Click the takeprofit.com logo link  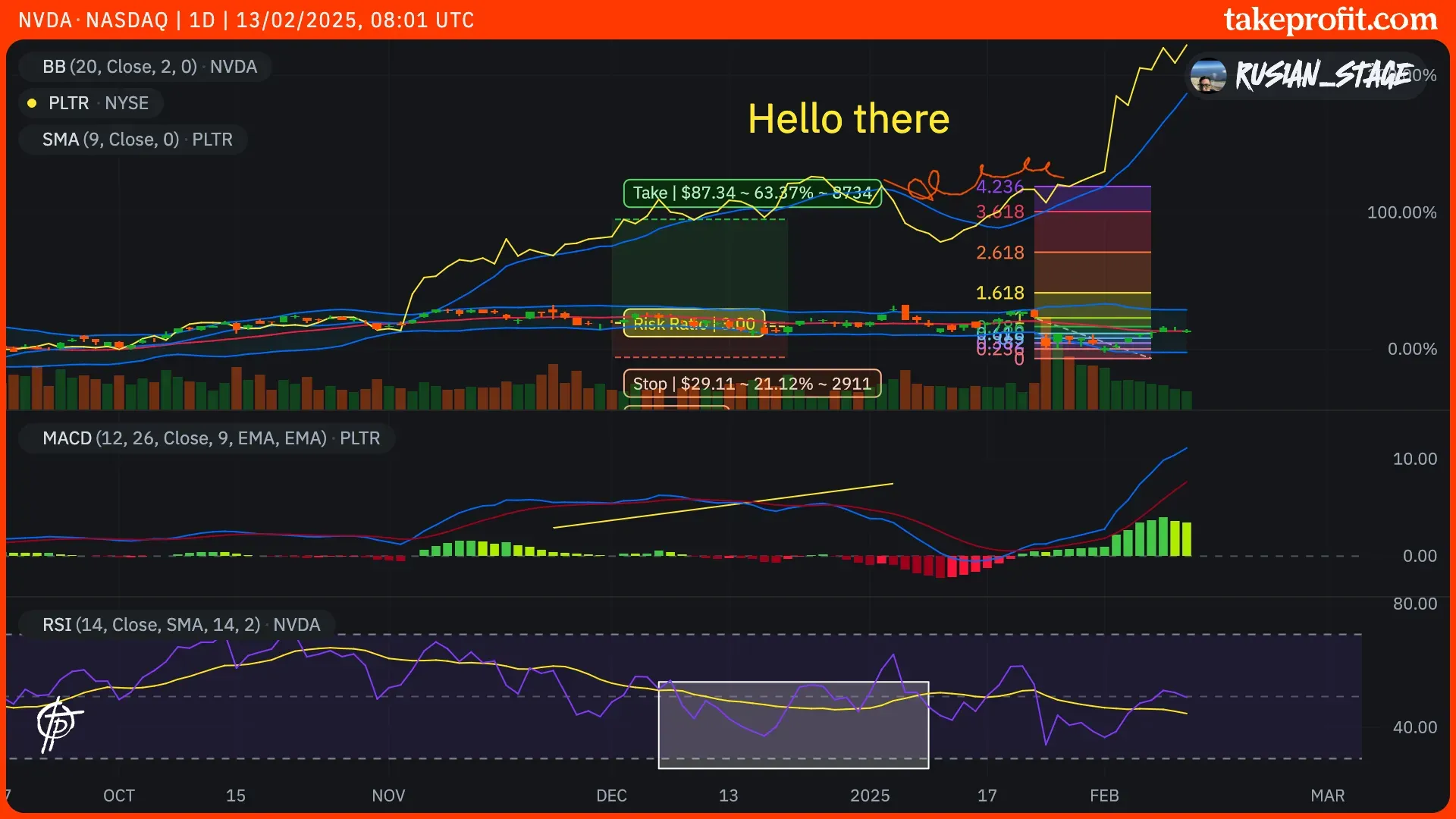(1329, 20)
